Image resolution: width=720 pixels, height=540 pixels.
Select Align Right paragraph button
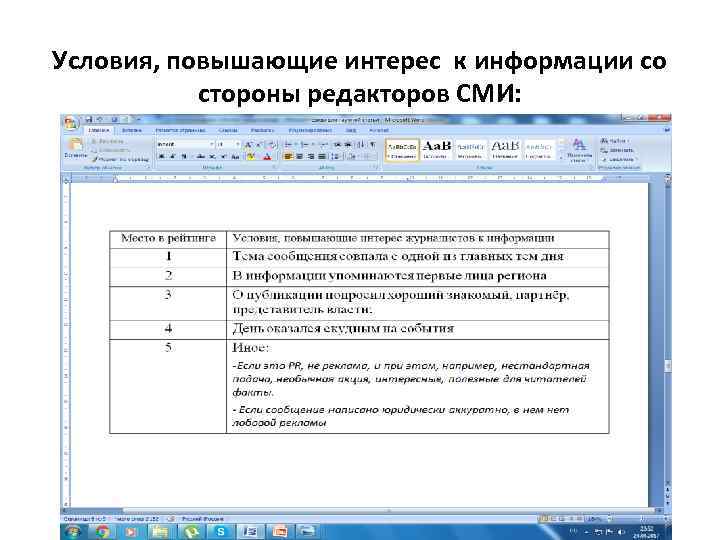click(x=311, y=157)
